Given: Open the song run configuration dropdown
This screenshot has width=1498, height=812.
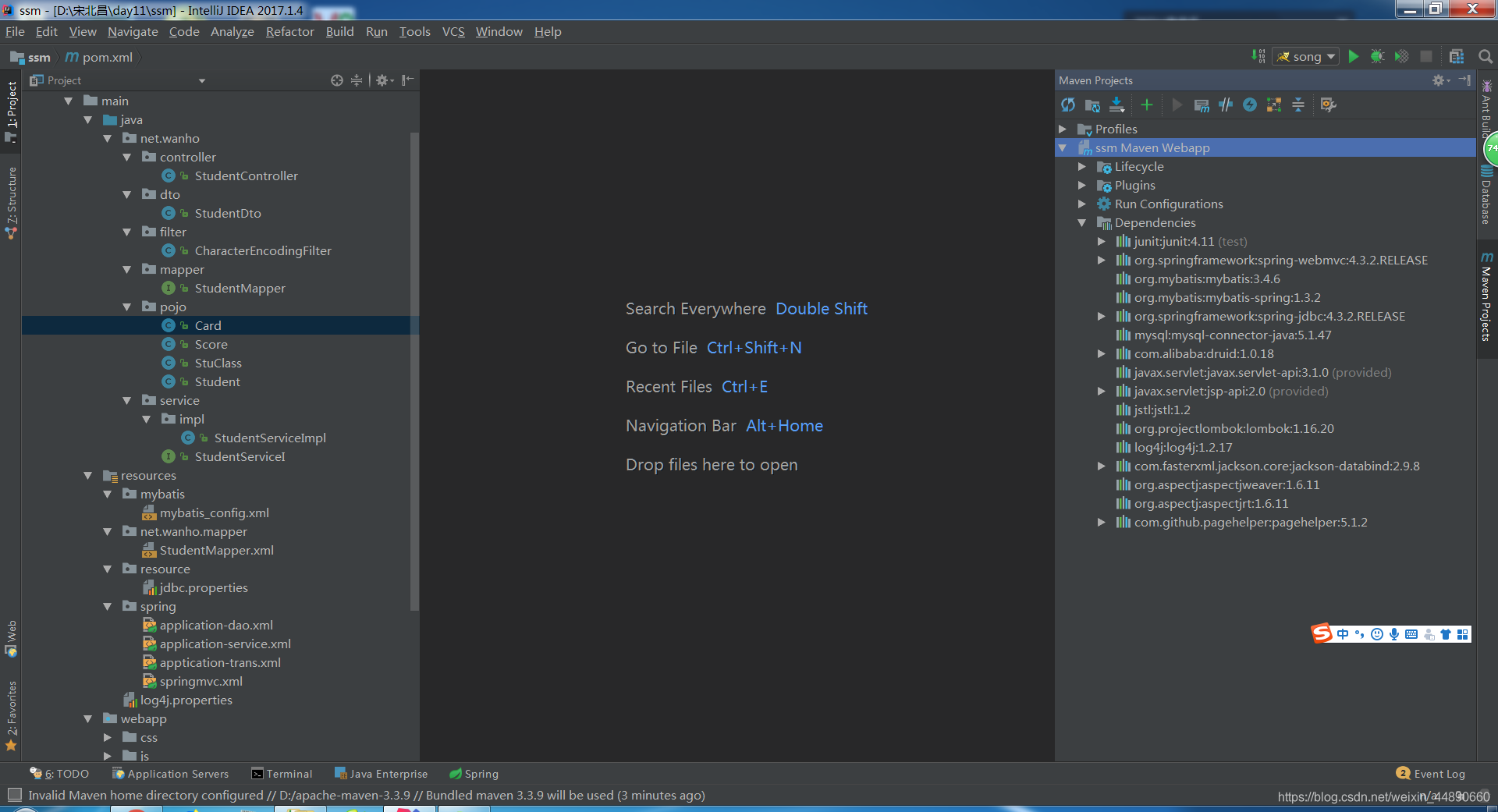Looking at the screenshot, I should (x=1307, y=56).
